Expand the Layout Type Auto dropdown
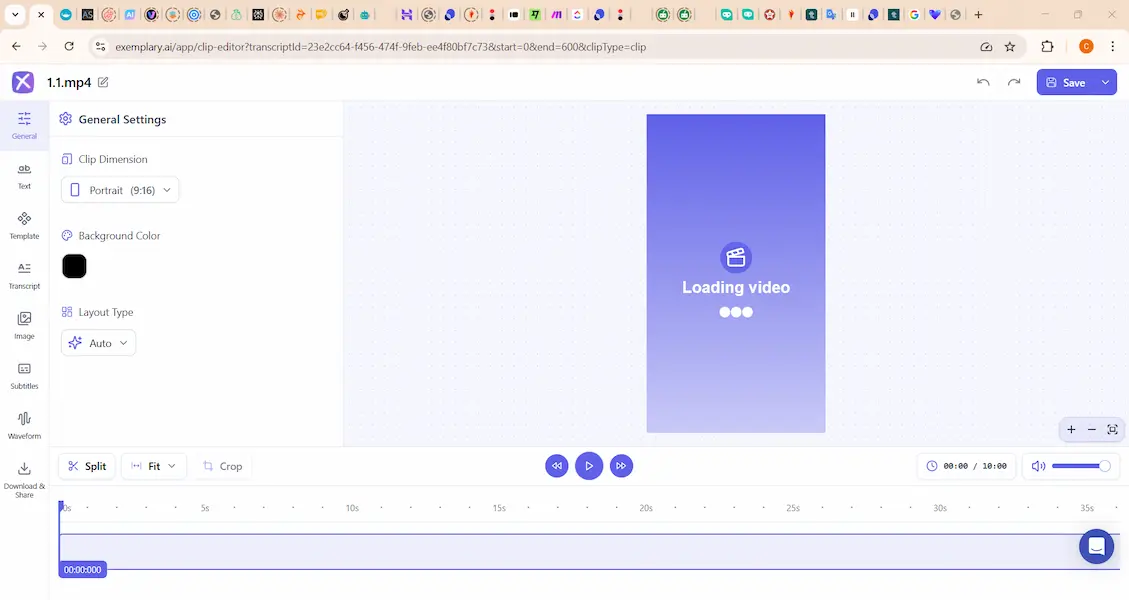1129x600 pixels. click(x=99, y=343)
